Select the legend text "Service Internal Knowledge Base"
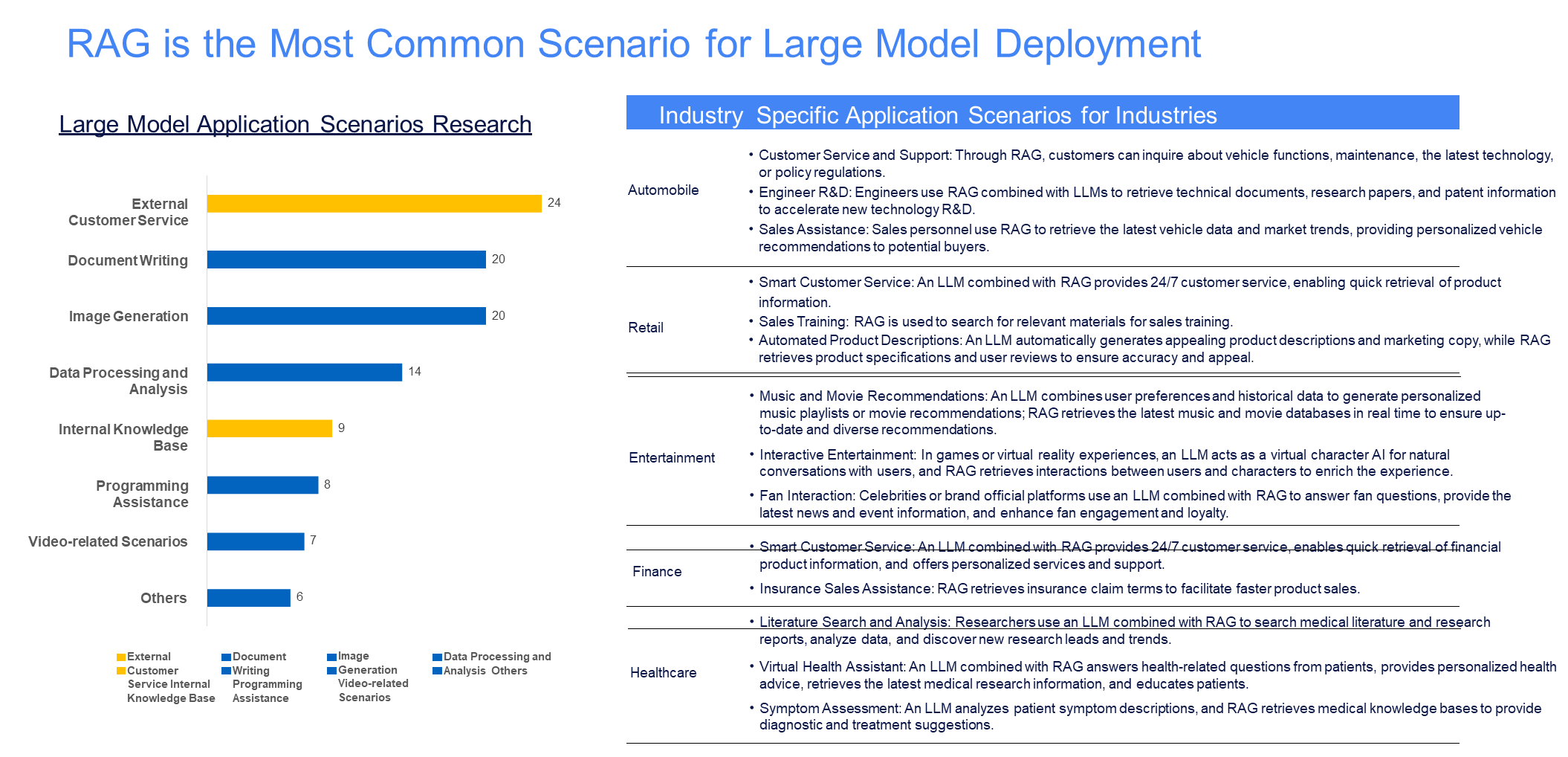Viewport: 1568px width, 757px height. tap(171, 691)
